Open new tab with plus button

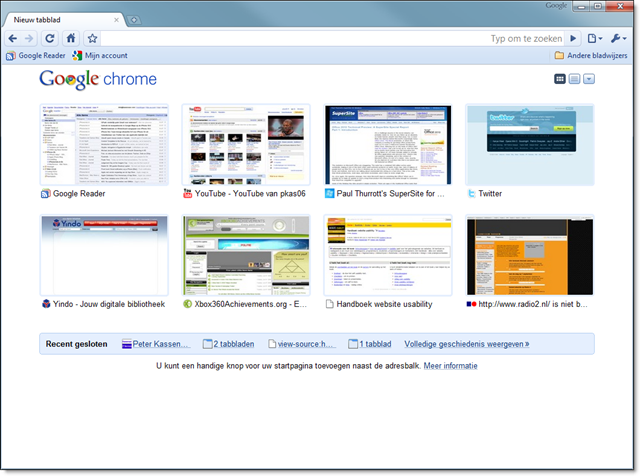click(133, 20)
